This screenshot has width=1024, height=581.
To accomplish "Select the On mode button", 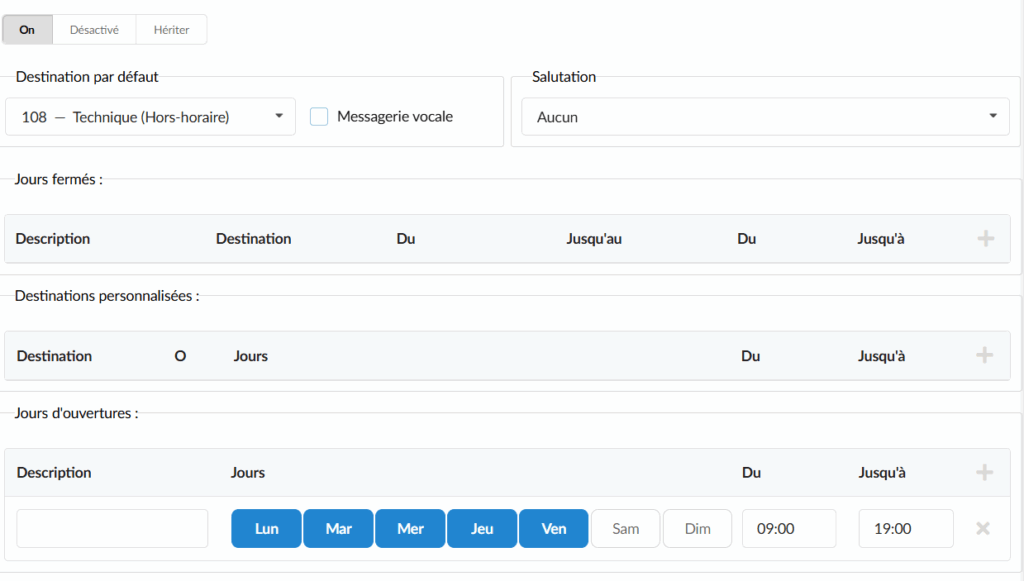I will pos(27,30).
